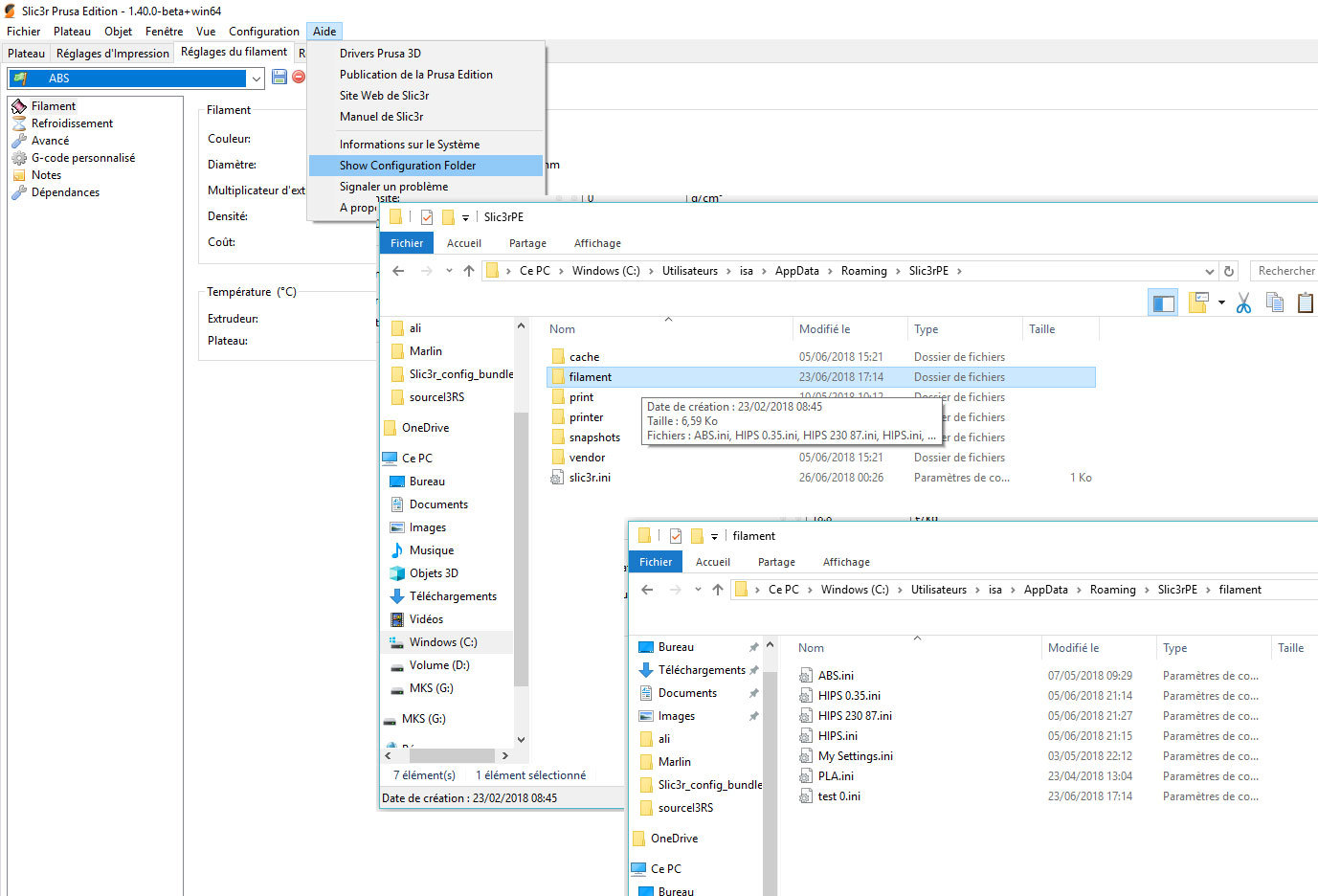Open Fichier menu in Slic3r menu bar

pos(23,32)
